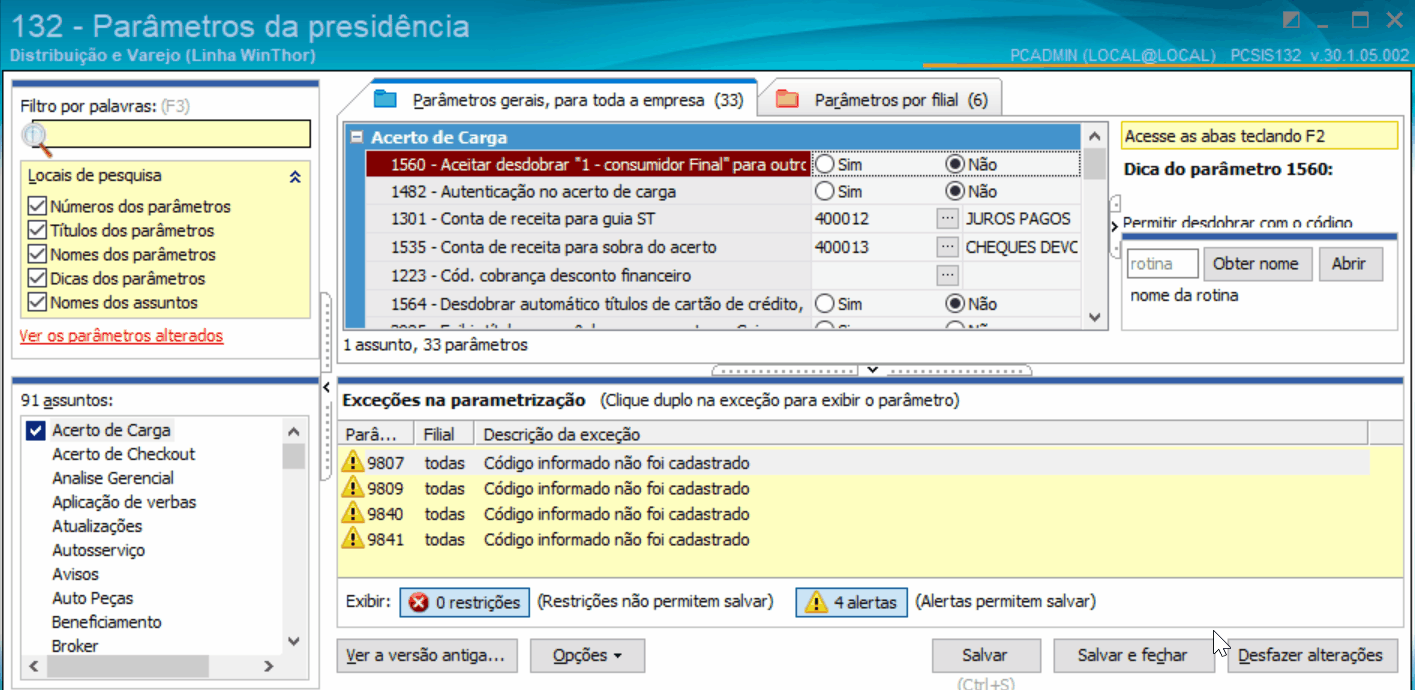1415x690 pixels.
Task: Toggle Nomes dos assuntos checkbox
Action: coord(37,303)
